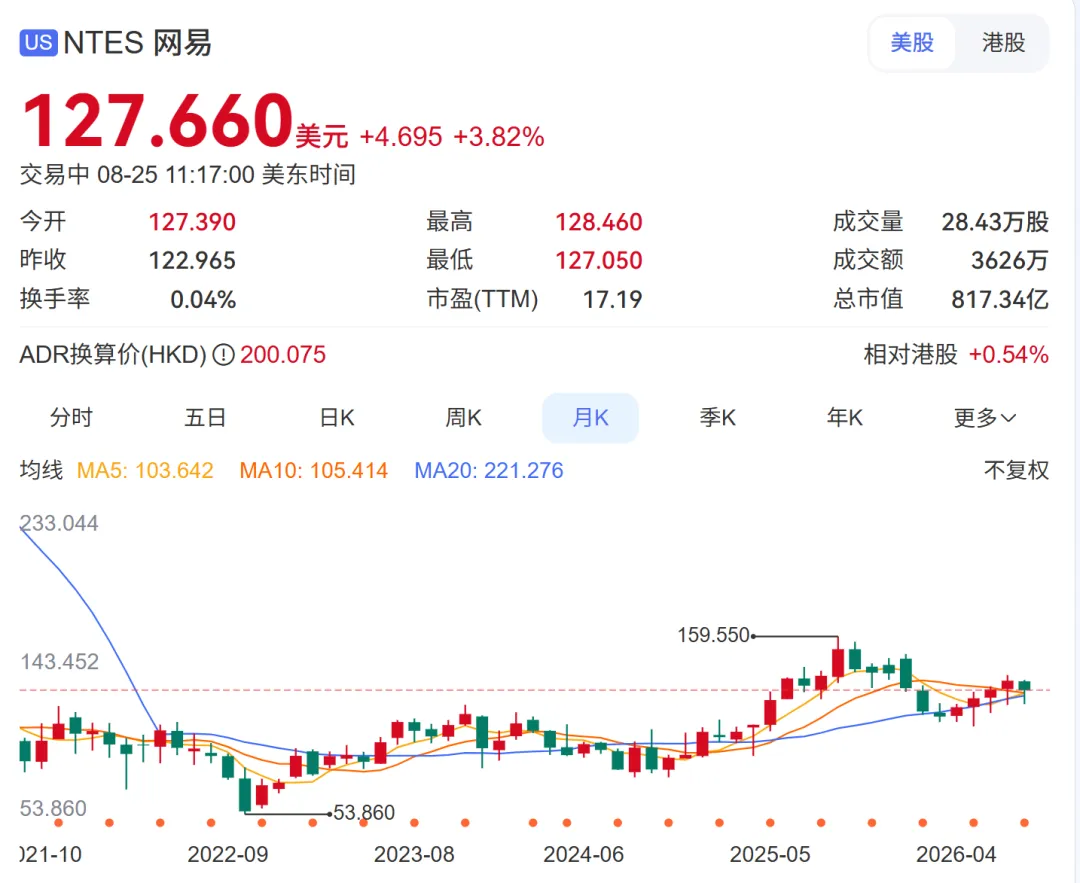Click the percent change +3.82%

[x=499, y=137]
